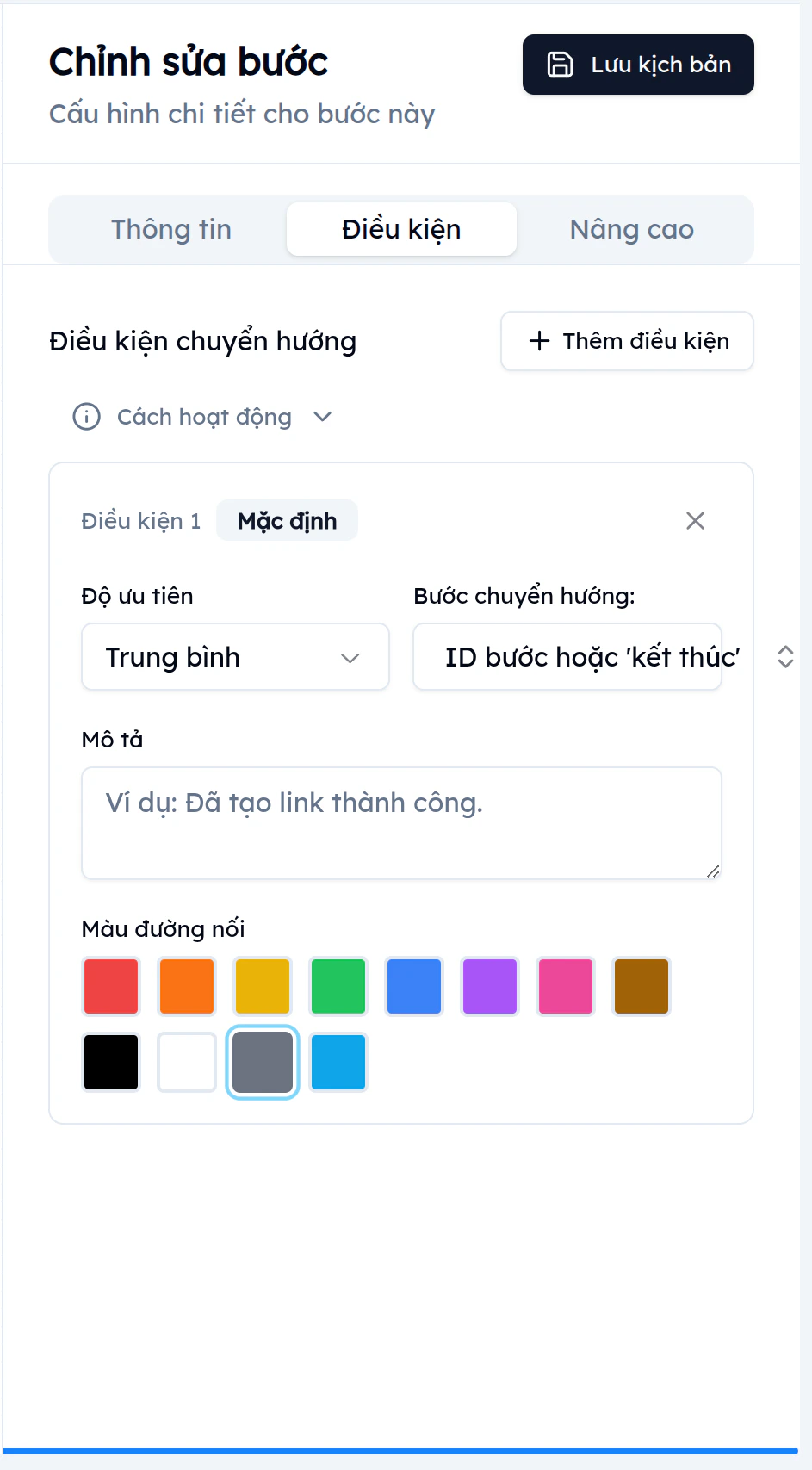Viewport: 812px width, 1470px height.
Task: Open the Nâng cao tab
Action: point(631,229)
